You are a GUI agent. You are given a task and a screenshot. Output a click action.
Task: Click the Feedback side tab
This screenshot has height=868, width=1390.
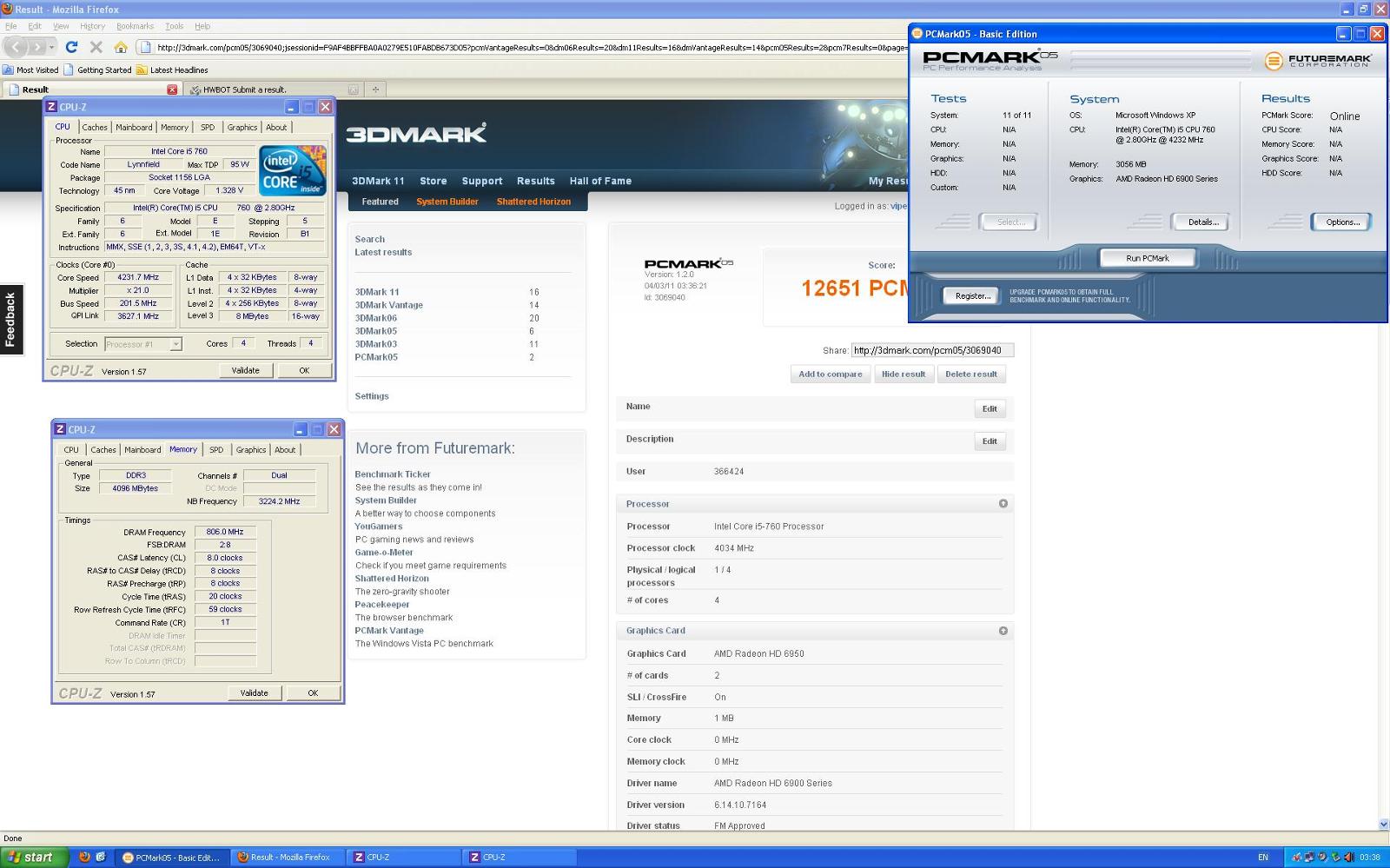(11, 320)
